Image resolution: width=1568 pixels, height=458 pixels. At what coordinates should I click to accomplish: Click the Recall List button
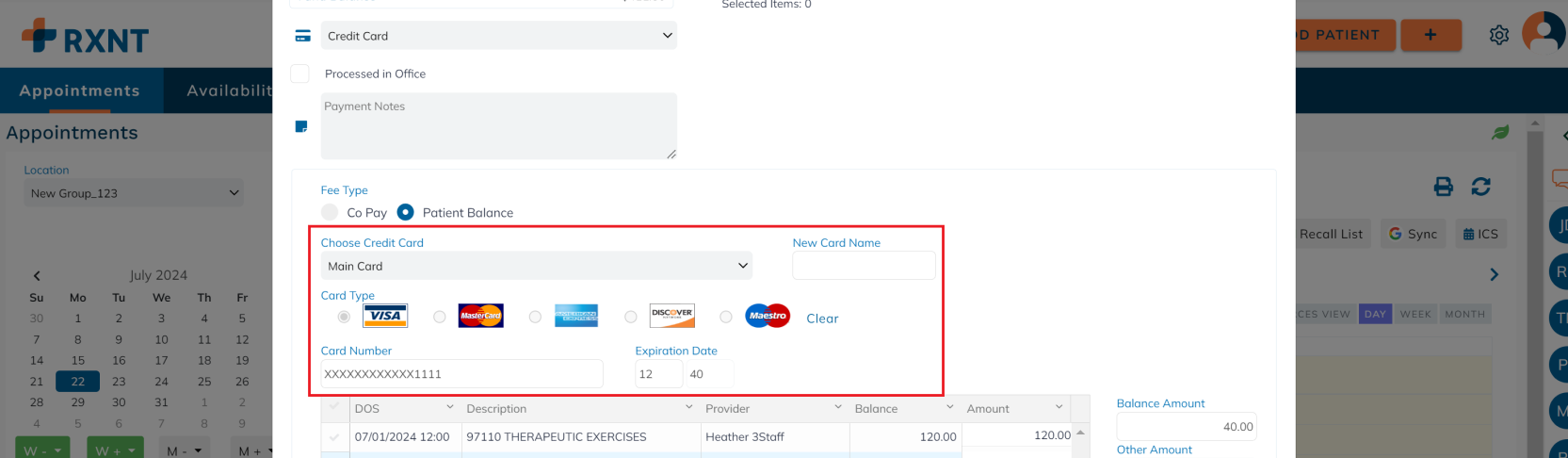click(1330, 234)
